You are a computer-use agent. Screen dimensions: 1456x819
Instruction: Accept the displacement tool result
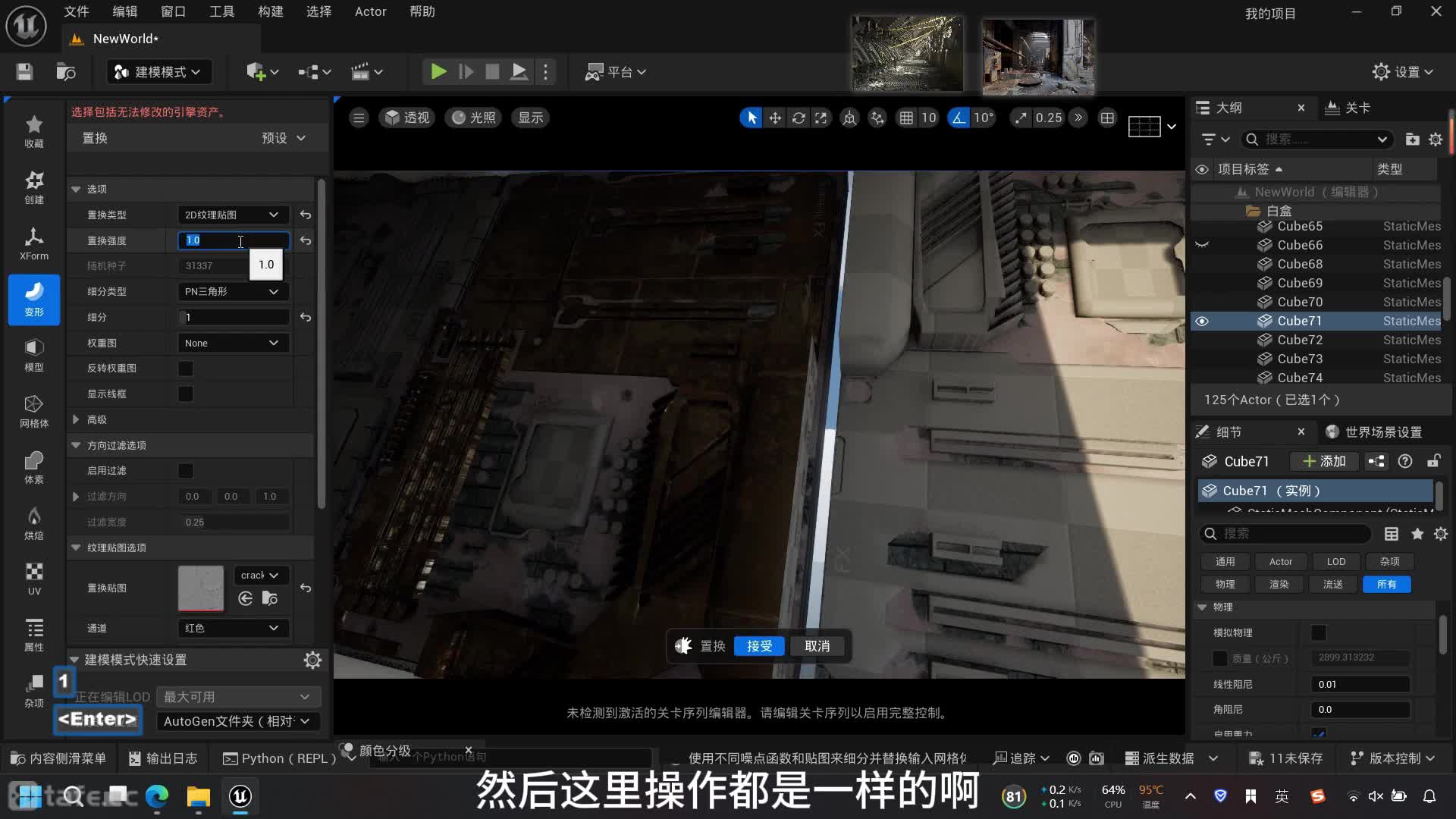point(759,646)
